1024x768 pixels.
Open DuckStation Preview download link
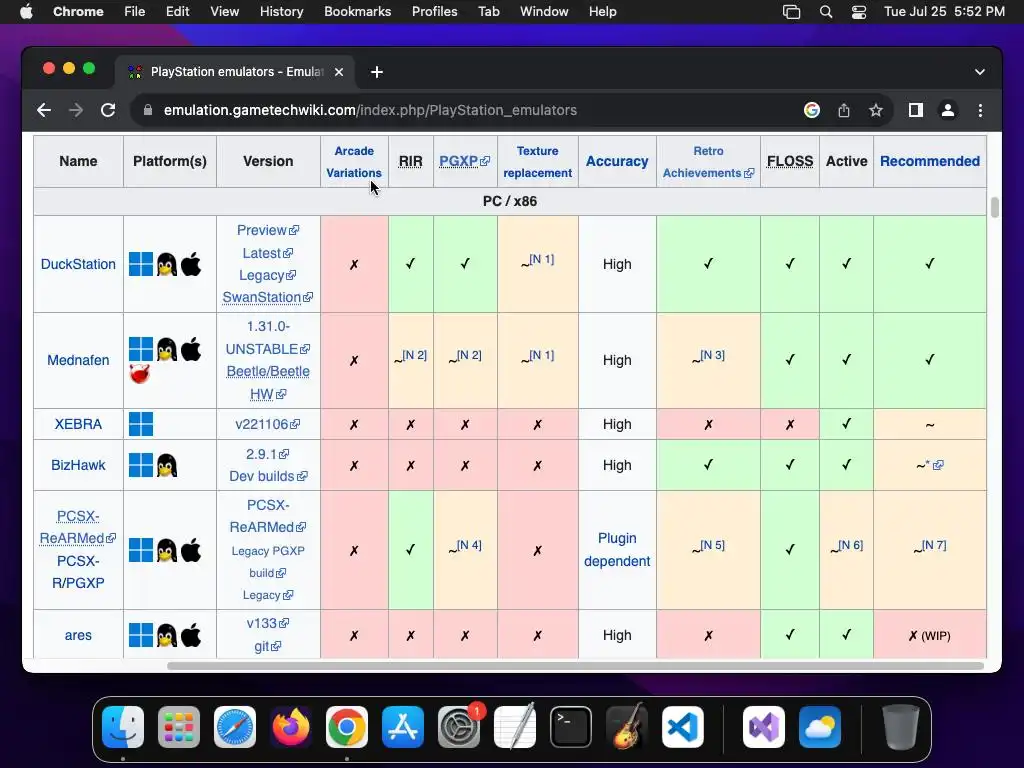pos(268,231)
